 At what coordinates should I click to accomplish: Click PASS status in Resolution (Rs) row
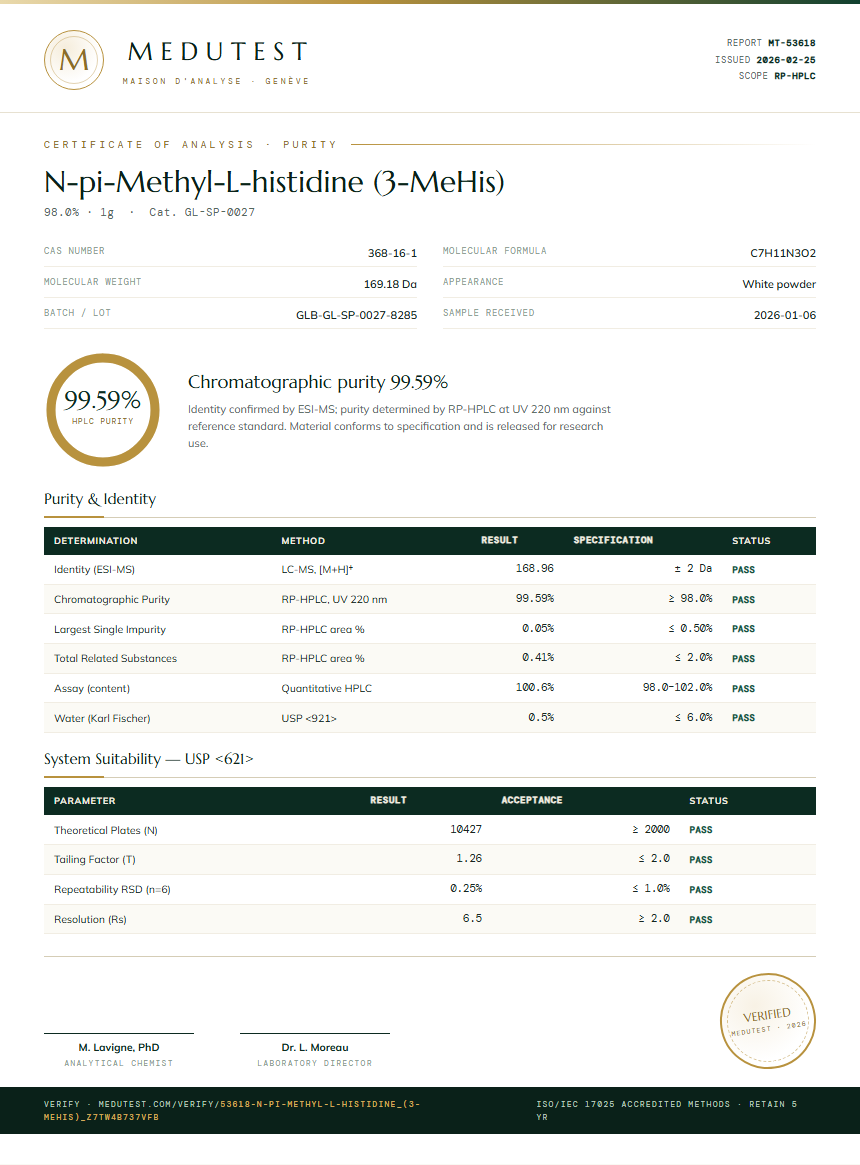701,920
